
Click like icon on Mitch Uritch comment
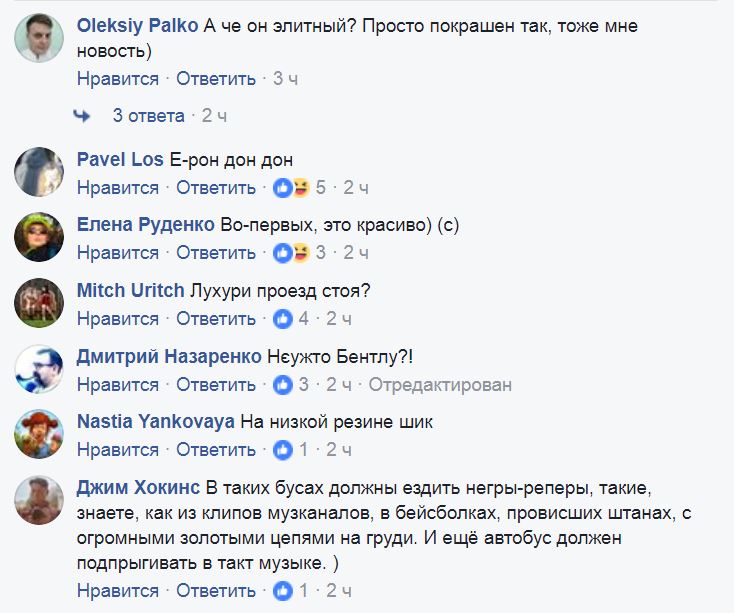283,319
